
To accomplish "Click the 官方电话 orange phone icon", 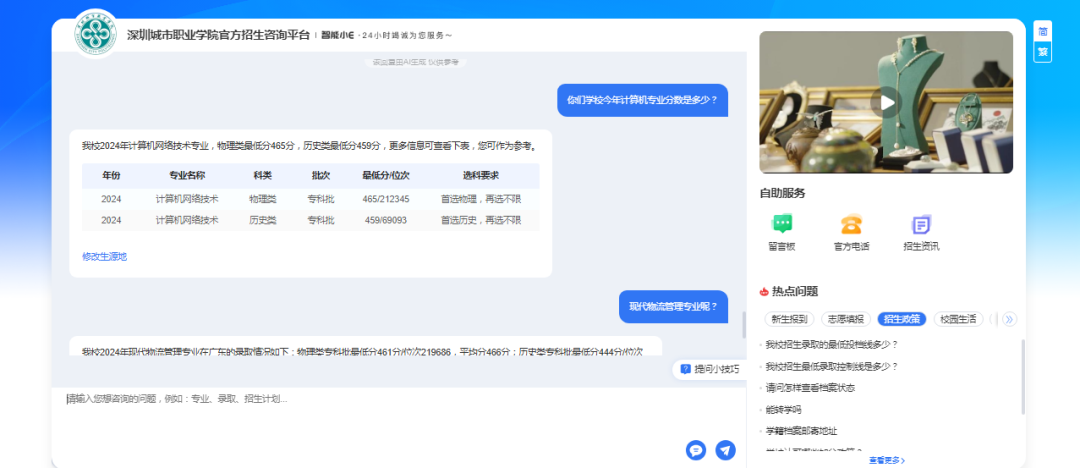I will pyautogui.click(x=851, y=226).
